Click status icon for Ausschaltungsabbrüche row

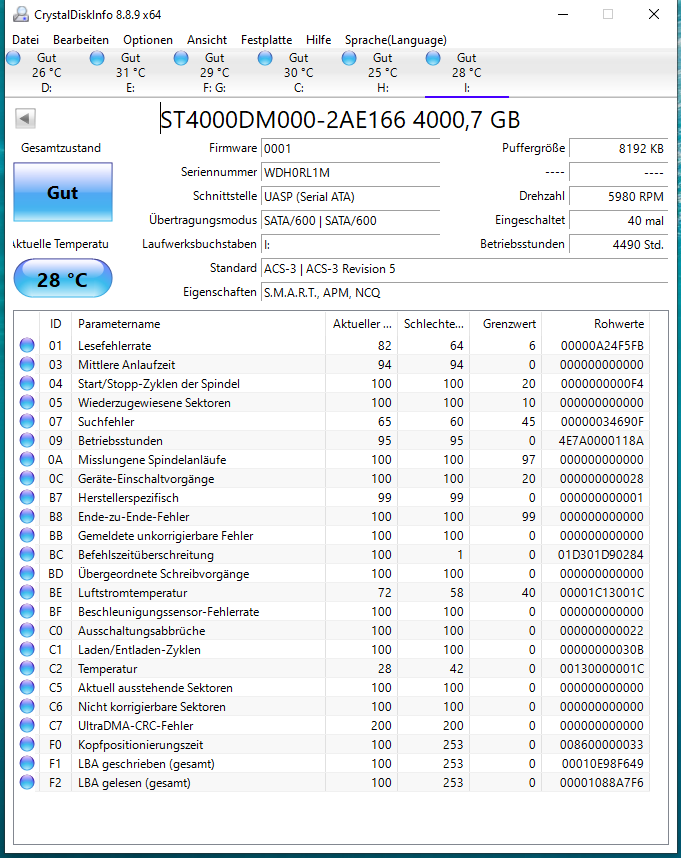(27, 630)
